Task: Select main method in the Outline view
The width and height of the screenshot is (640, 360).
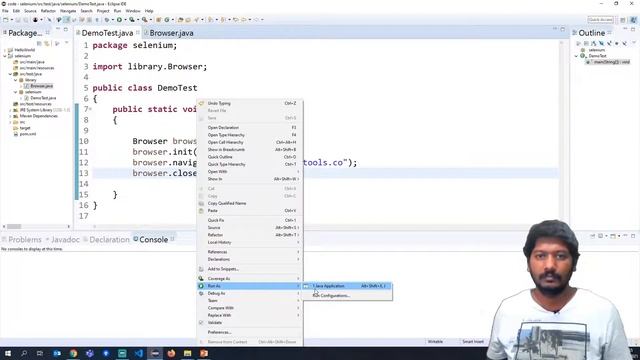Action: pyautogui.click(x=608, y=62)
